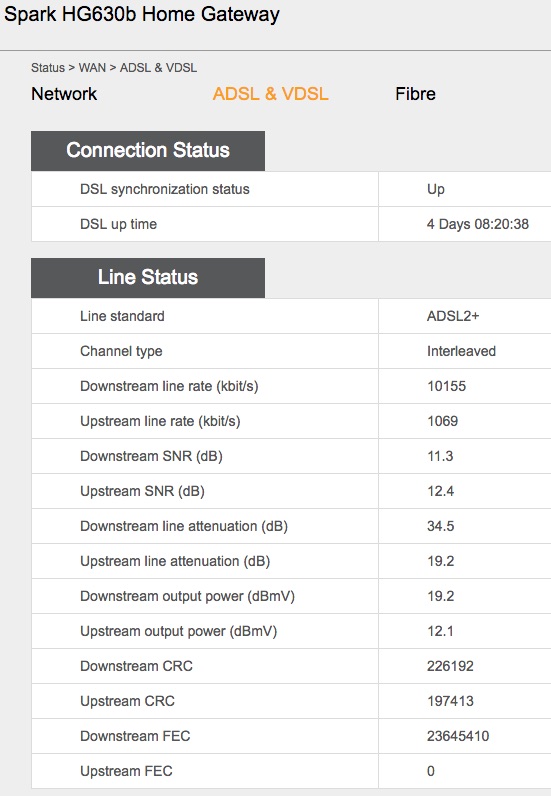Click the Interleaved channel type value
Viewport: 551px width, 796px height.
[461, 351]
